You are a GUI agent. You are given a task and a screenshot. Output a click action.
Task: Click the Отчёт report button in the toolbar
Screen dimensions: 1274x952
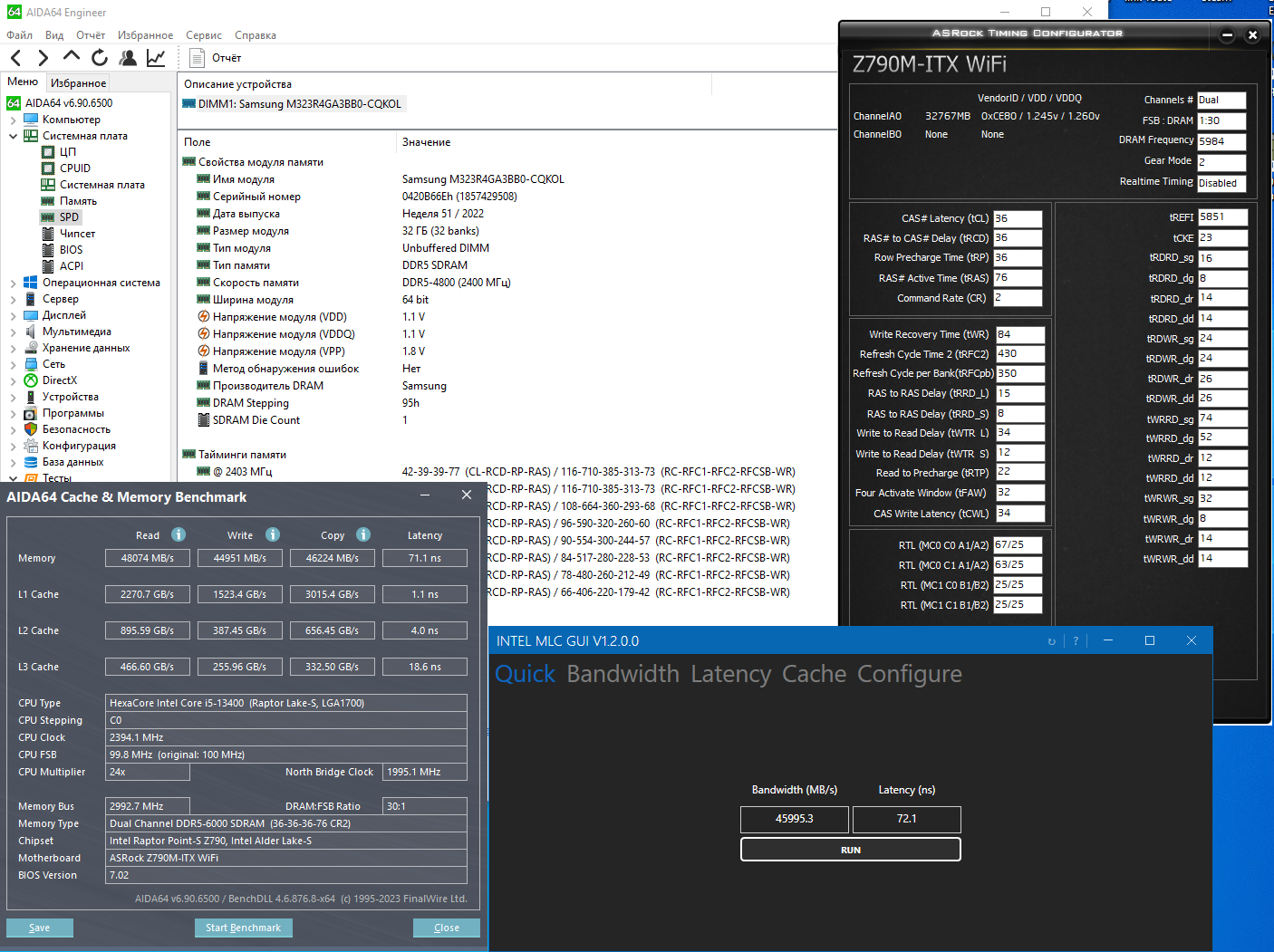pyautogui.click(x=217, y=58)
